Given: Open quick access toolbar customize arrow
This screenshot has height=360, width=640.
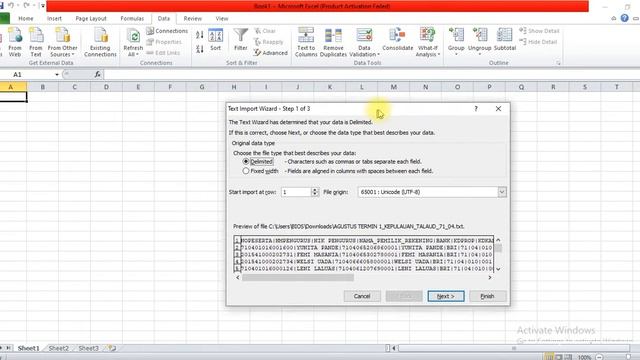Looking at the screenshot, I should tap(42, 6).
